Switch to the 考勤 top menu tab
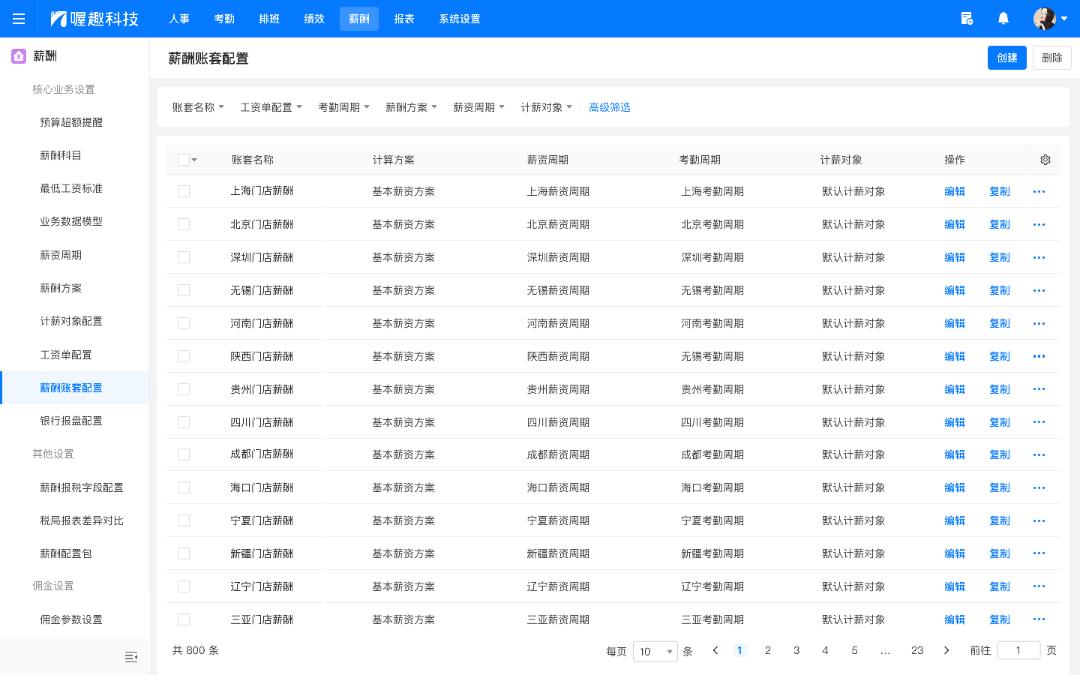The image size is (1080, 675). 224,19
